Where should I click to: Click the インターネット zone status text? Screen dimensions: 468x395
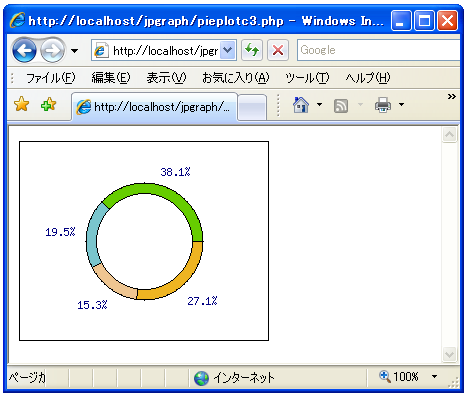244,378
